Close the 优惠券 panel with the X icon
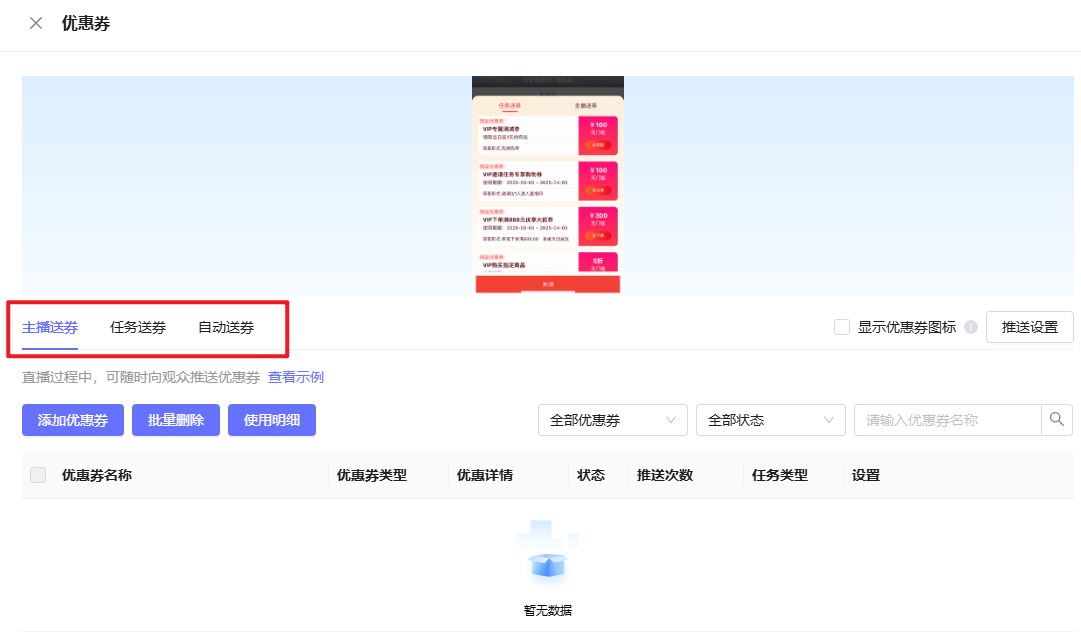 [36, 23]
